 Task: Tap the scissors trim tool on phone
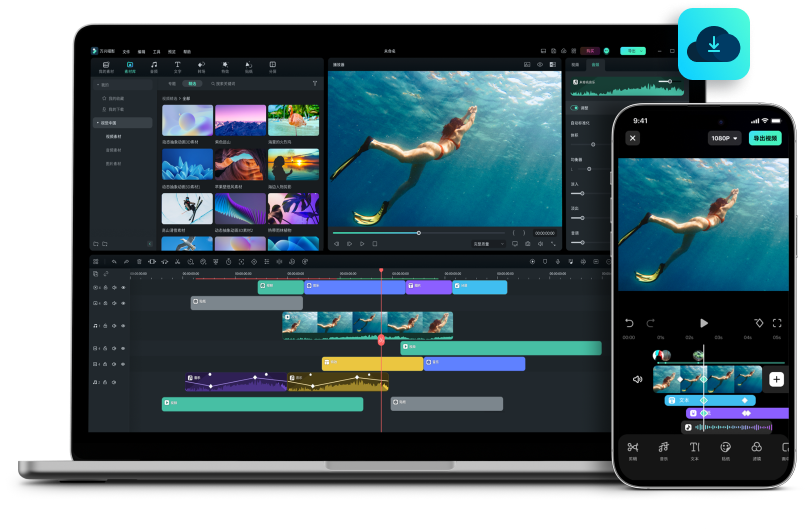632,448
